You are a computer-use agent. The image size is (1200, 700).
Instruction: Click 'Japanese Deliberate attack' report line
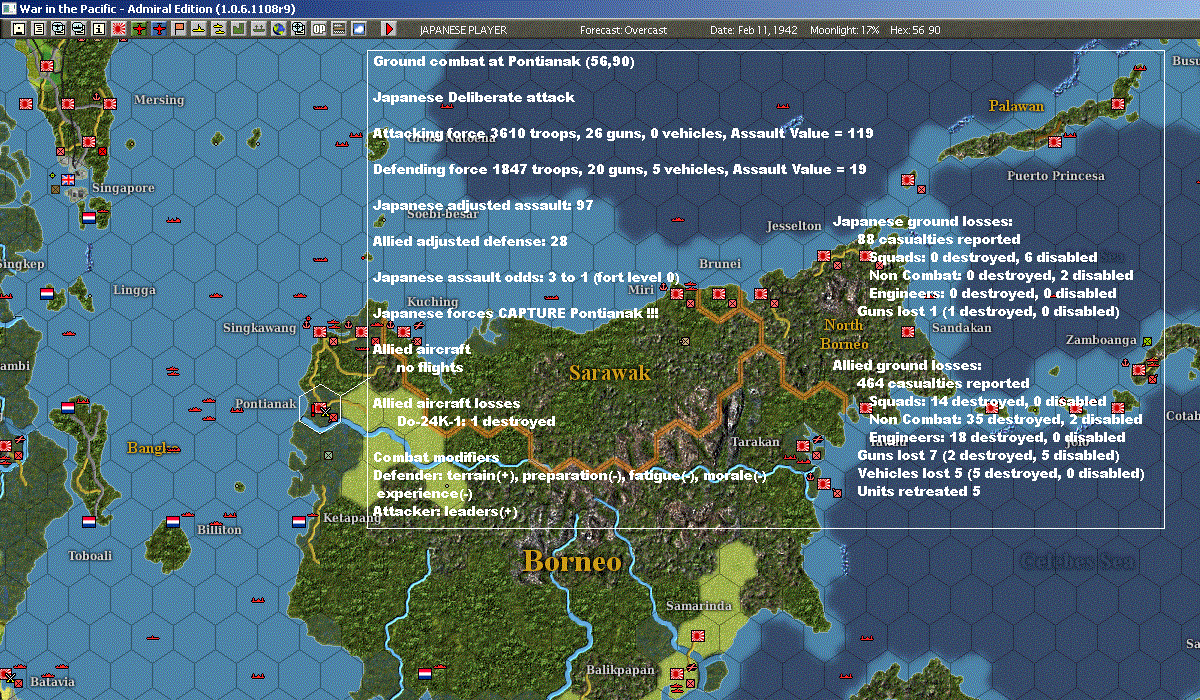[x=474, y=98]
